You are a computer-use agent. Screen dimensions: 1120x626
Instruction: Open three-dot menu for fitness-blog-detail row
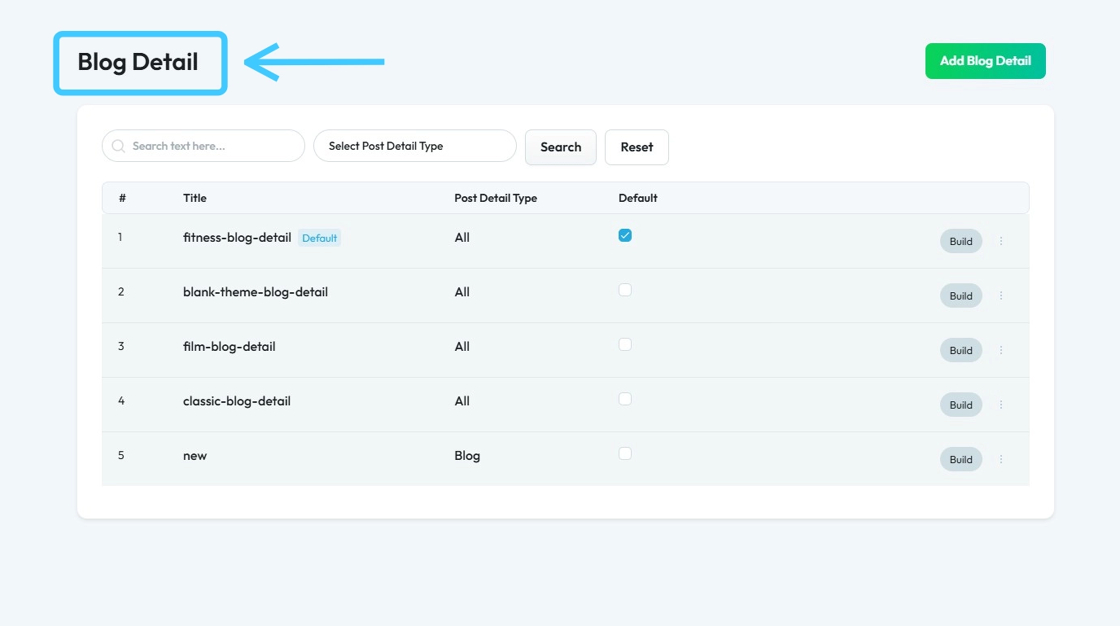coord(1001,241)
